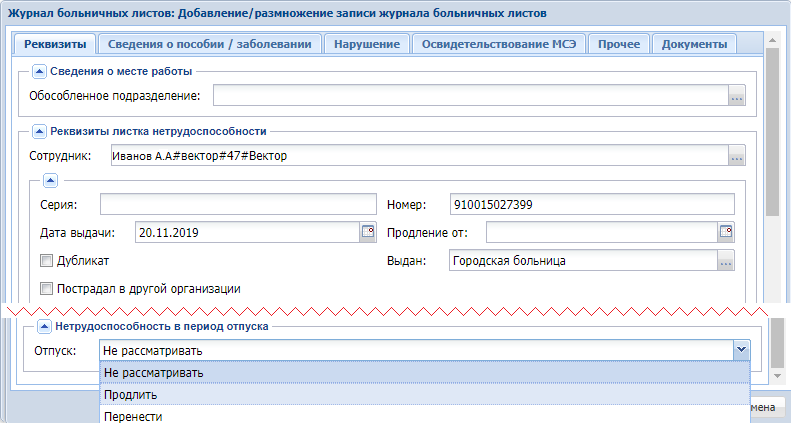Viewport: 791px width, 423px height.
Task: Open lookup for Обособленное подразделение field
Action: 738,96
